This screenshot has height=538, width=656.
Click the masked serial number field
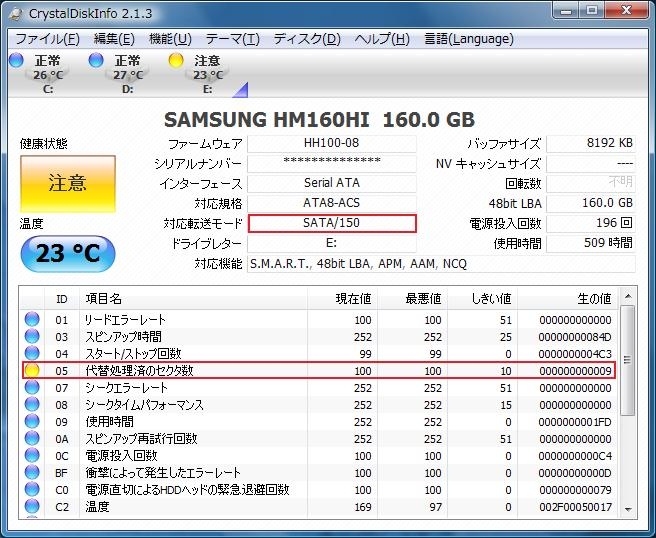(331, 163)
